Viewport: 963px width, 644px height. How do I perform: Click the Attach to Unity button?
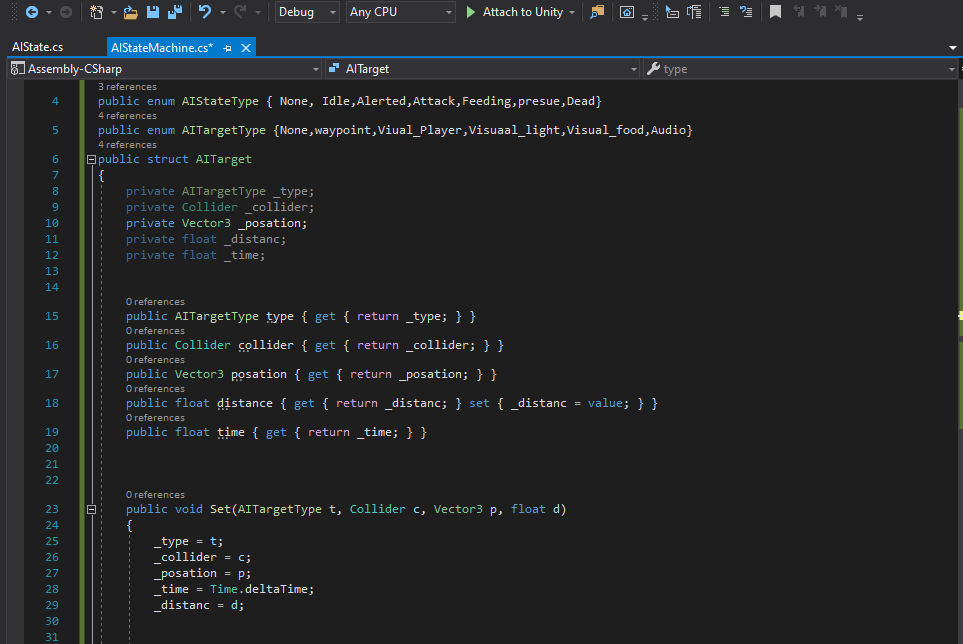(515, 12)
